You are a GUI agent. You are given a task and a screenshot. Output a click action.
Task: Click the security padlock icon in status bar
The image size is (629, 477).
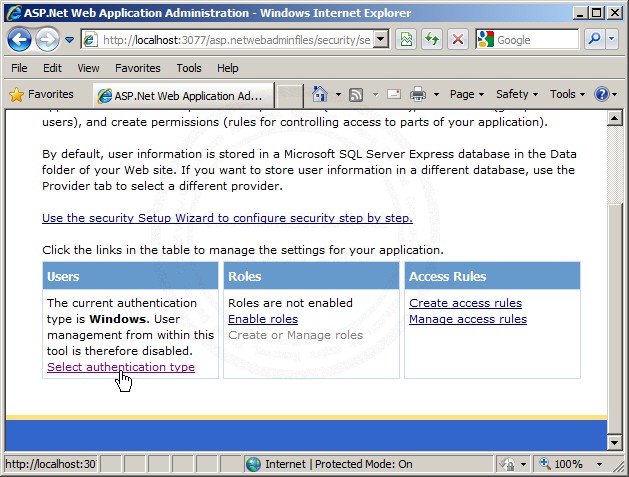[507, 464]
